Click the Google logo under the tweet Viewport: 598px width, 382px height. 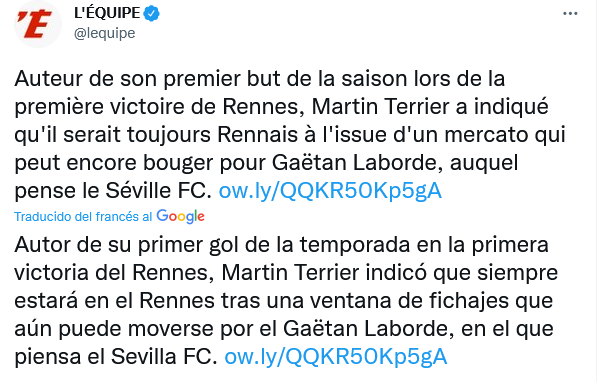[x=180, y=217]
